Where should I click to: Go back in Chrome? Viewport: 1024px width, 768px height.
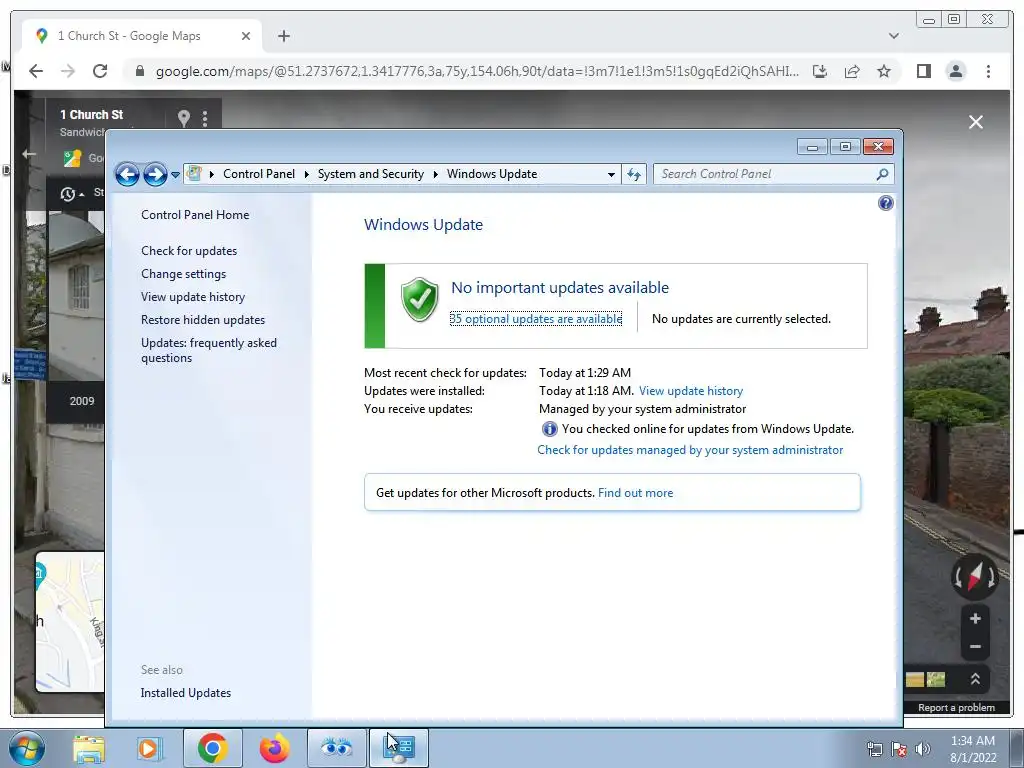(x=36, y=71)
